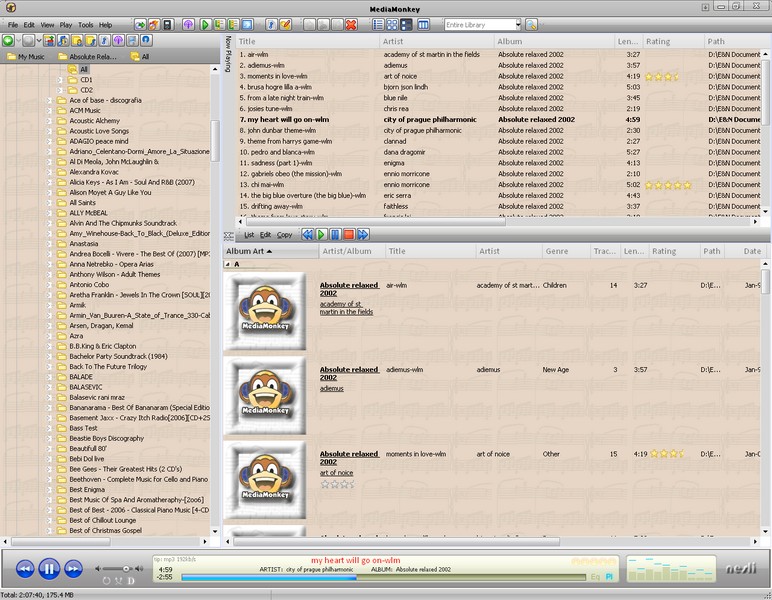Toggle the Eq button in the player
The image size is (772, 600).
[596, 576]
